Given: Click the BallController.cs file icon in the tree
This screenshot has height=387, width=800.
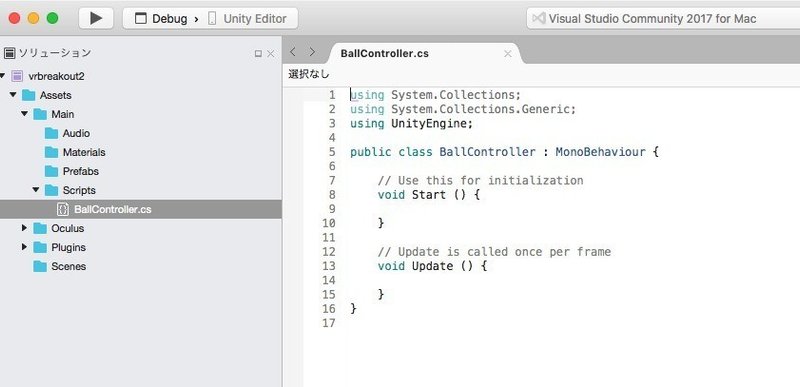Looking at the screenshot, I should (63, 209).
